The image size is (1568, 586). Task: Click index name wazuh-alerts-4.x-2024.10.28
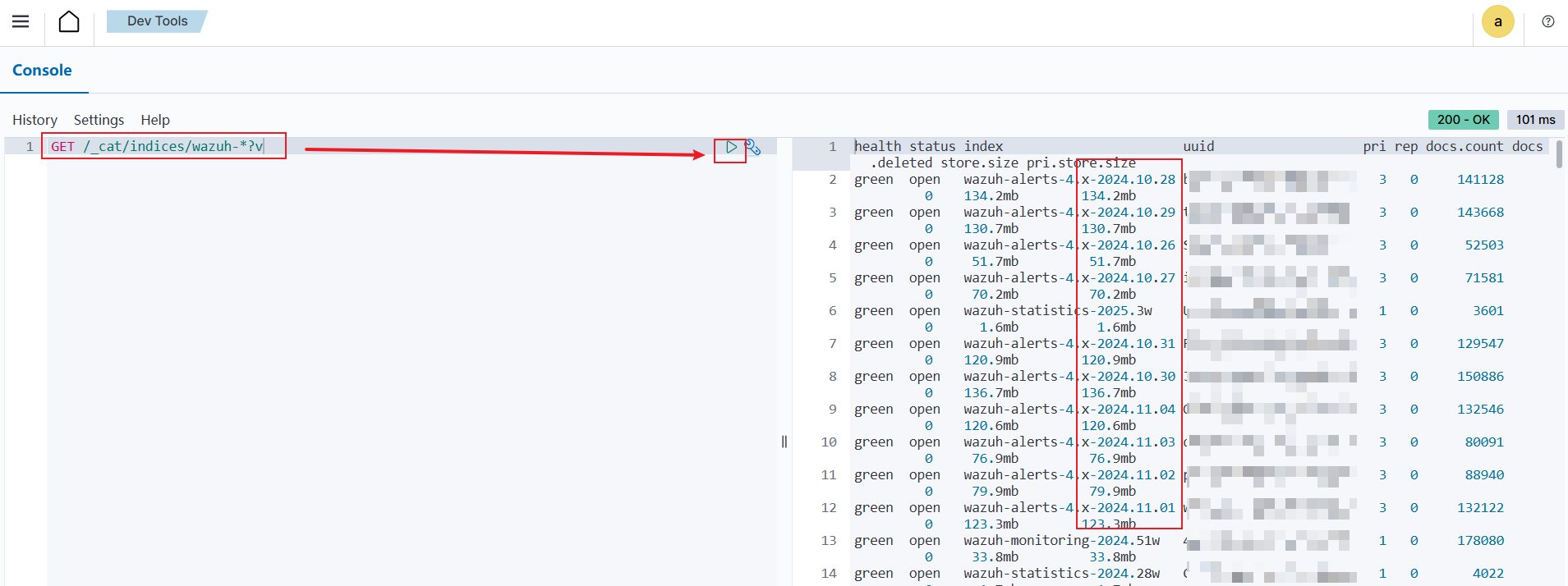1069,179
